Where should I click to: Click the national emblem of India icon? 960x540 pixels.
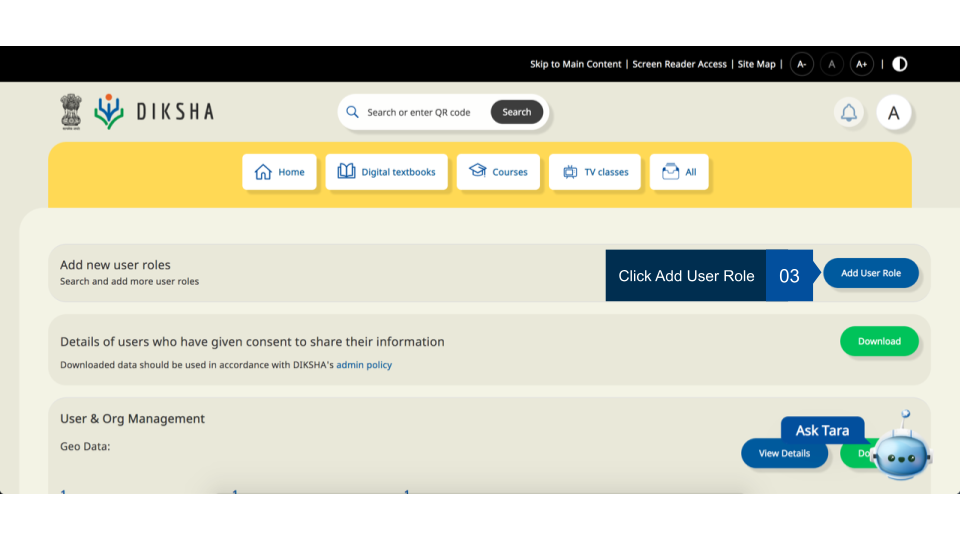click(70, 112)
